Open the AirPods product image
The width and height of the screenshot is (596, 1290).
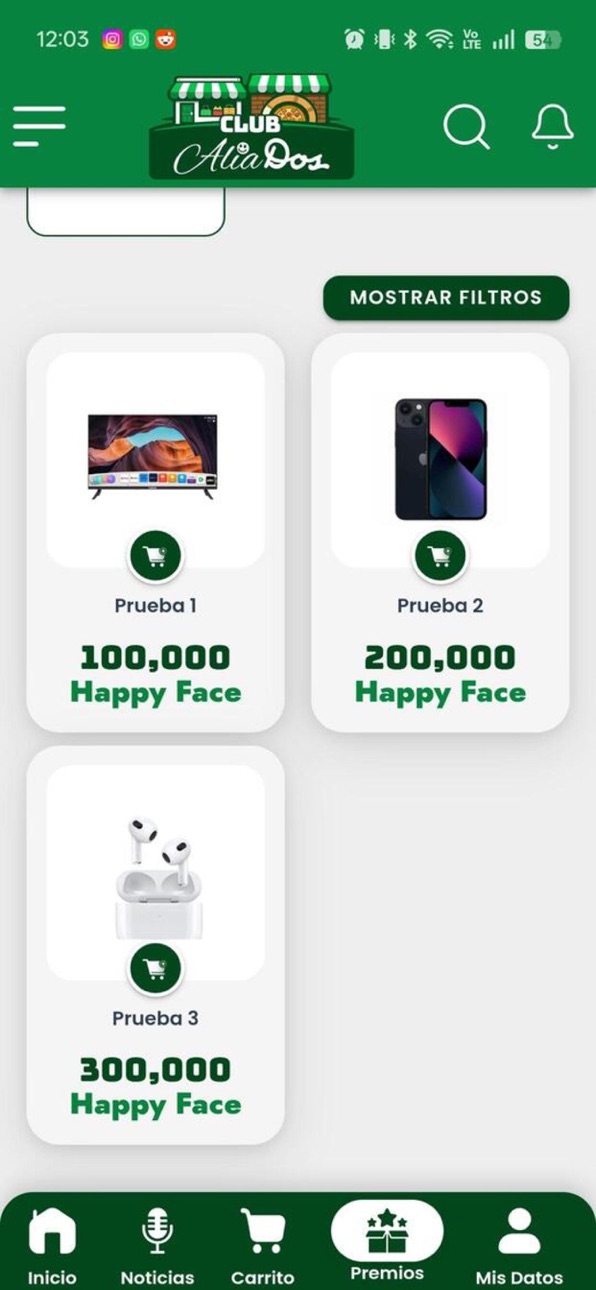click(156, 878)
